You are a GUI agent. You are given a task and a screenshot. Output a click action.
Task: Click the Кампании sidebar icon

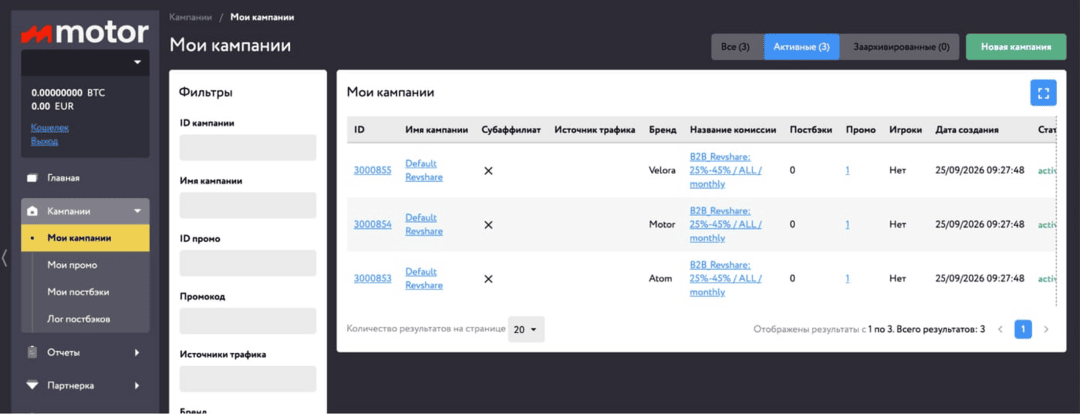click(32, 211)
